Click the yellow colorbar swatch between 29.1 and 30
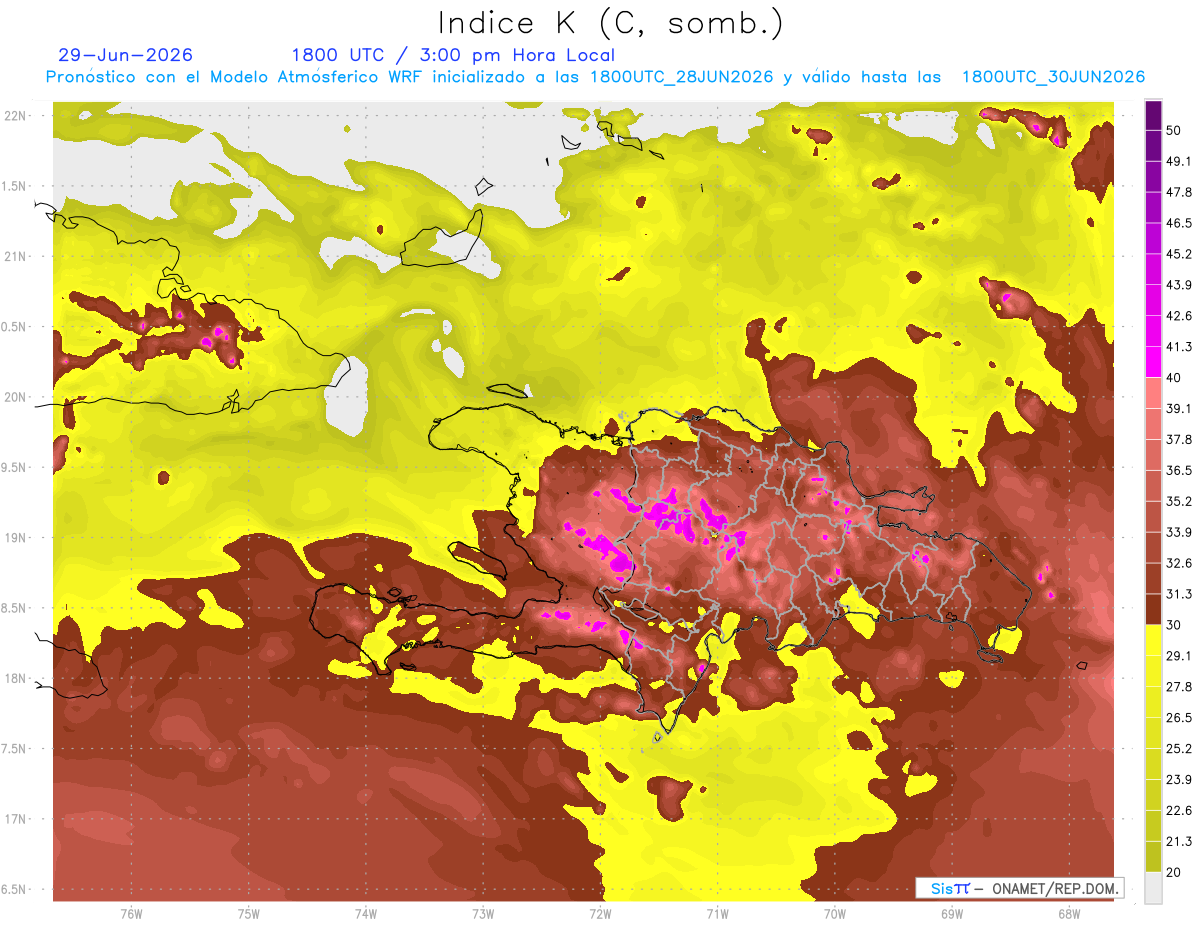Image resolution: width=1200 pixels, height=927 pixels. (1153, 640)
